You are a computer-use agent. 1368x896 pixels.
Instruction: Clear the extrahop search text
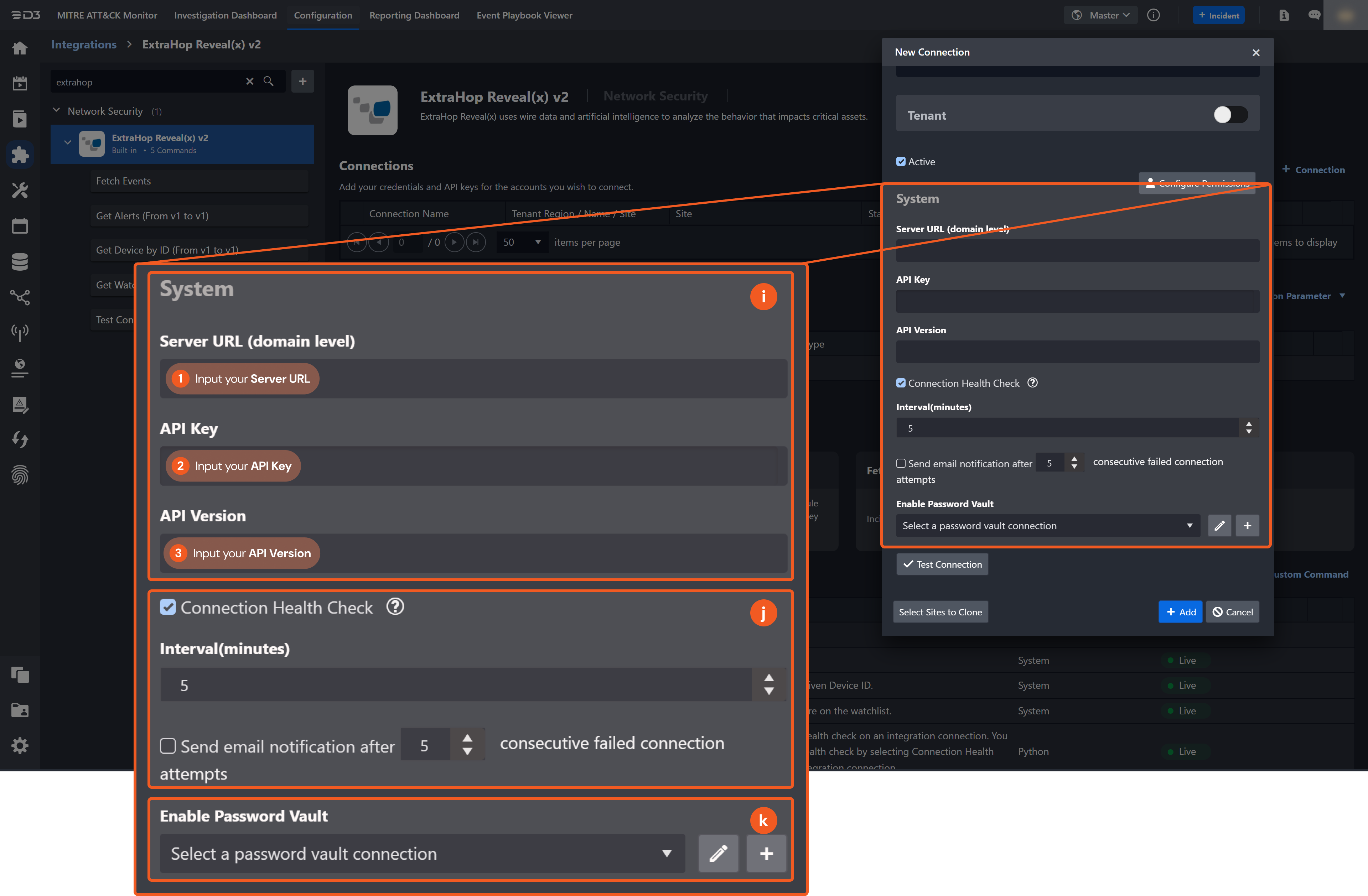249,82
